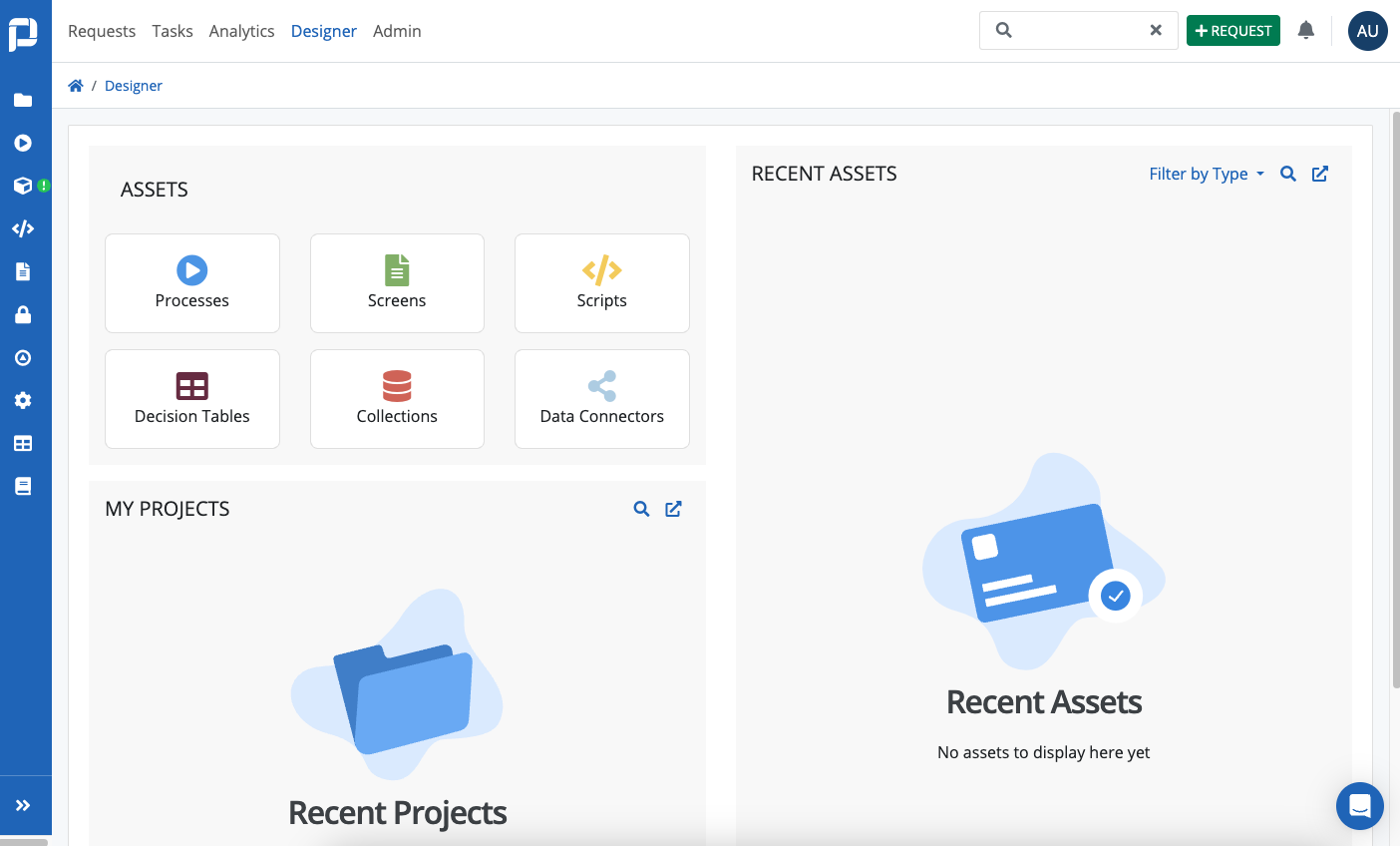Open the package icon with green badge in sidebar

click(x=25, y=186)
